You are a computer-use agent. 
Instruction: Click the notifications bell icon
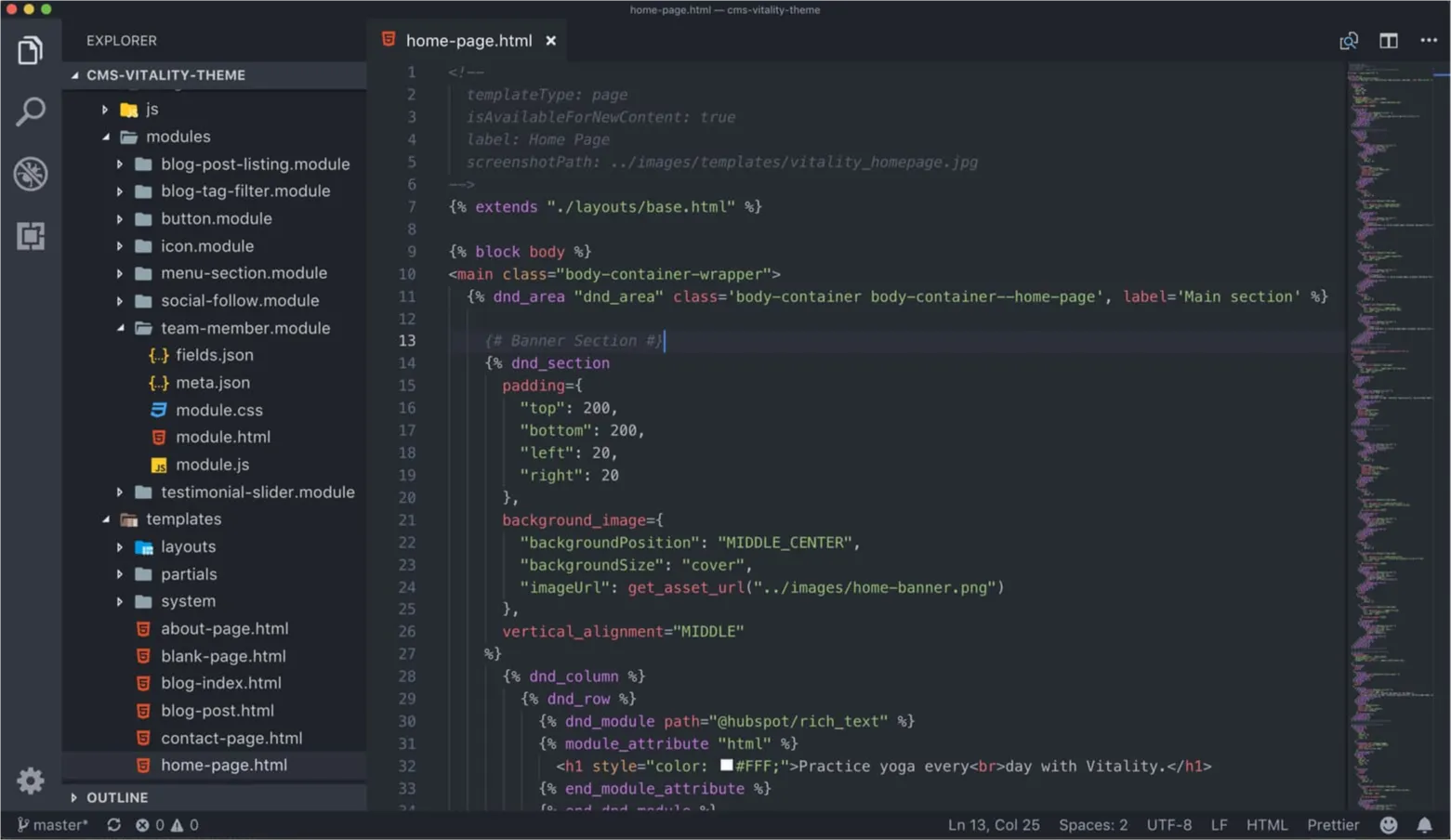(1424, 825)
